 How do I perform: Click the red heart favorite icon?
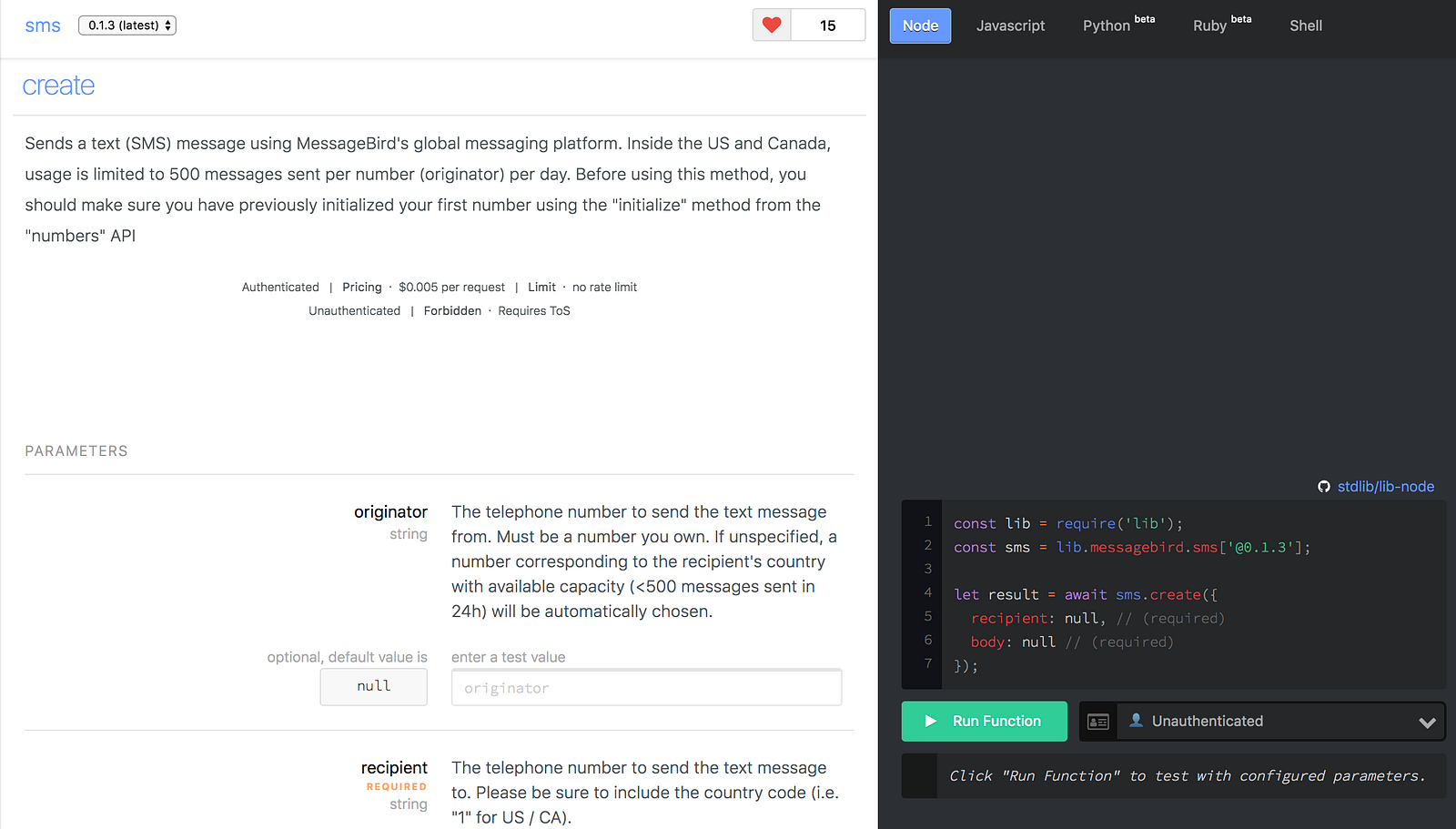(x=772, y=25)
